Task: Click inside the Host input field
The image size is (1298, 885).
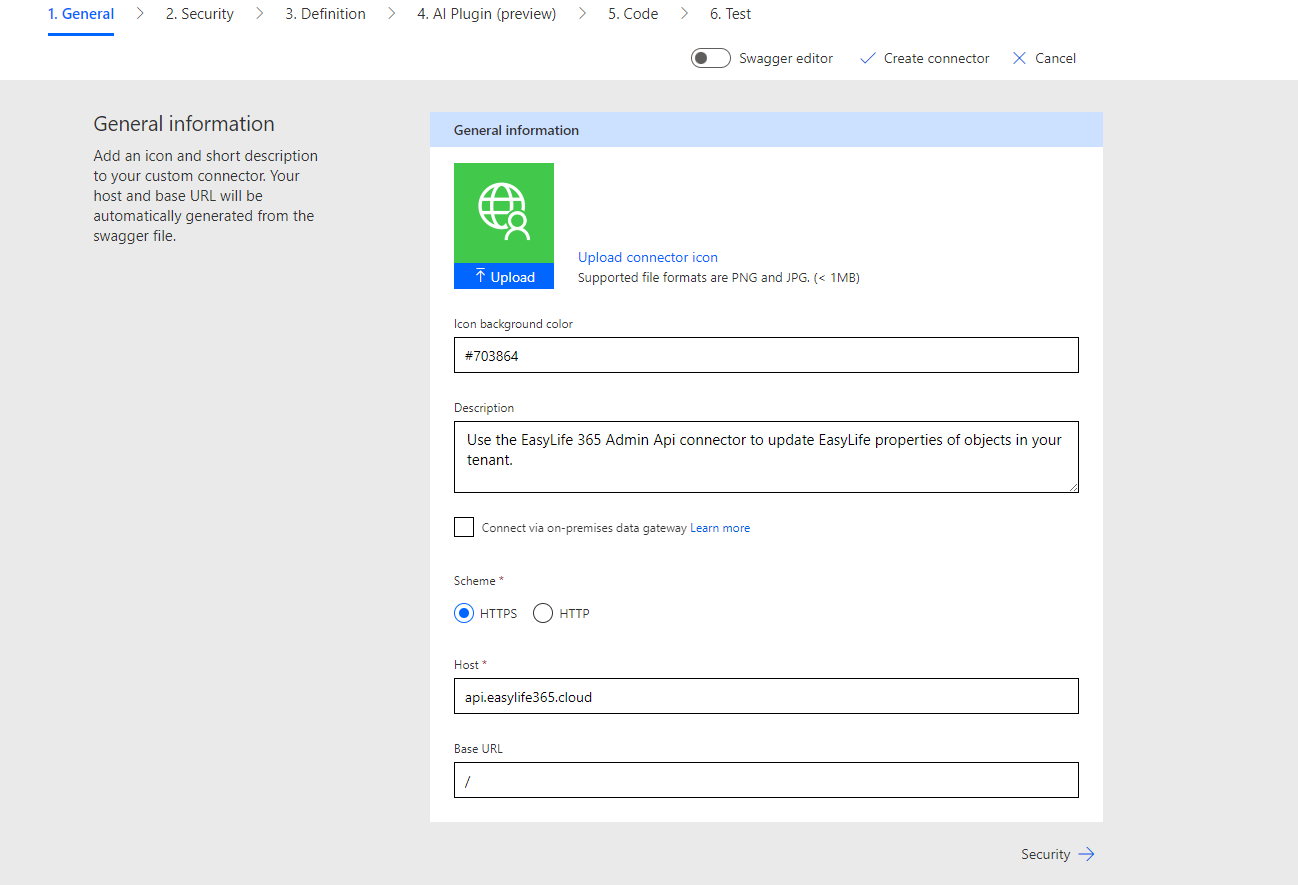Action: (766, 696)
